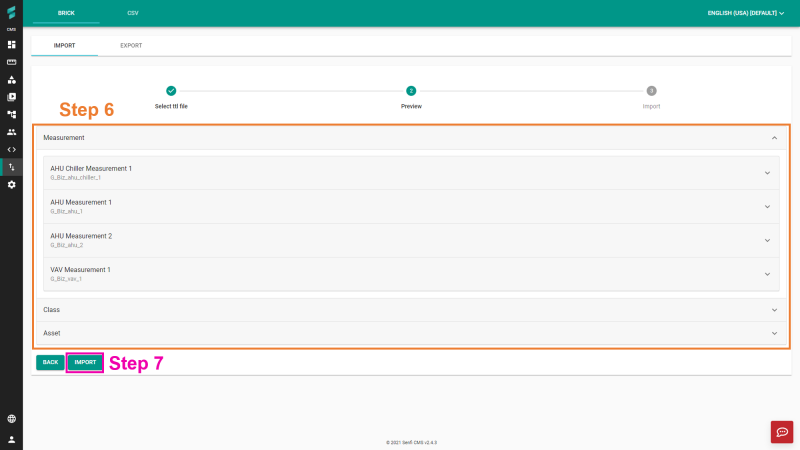
Task: Click the 'Class' section heading text
Action: pos(52,310)
